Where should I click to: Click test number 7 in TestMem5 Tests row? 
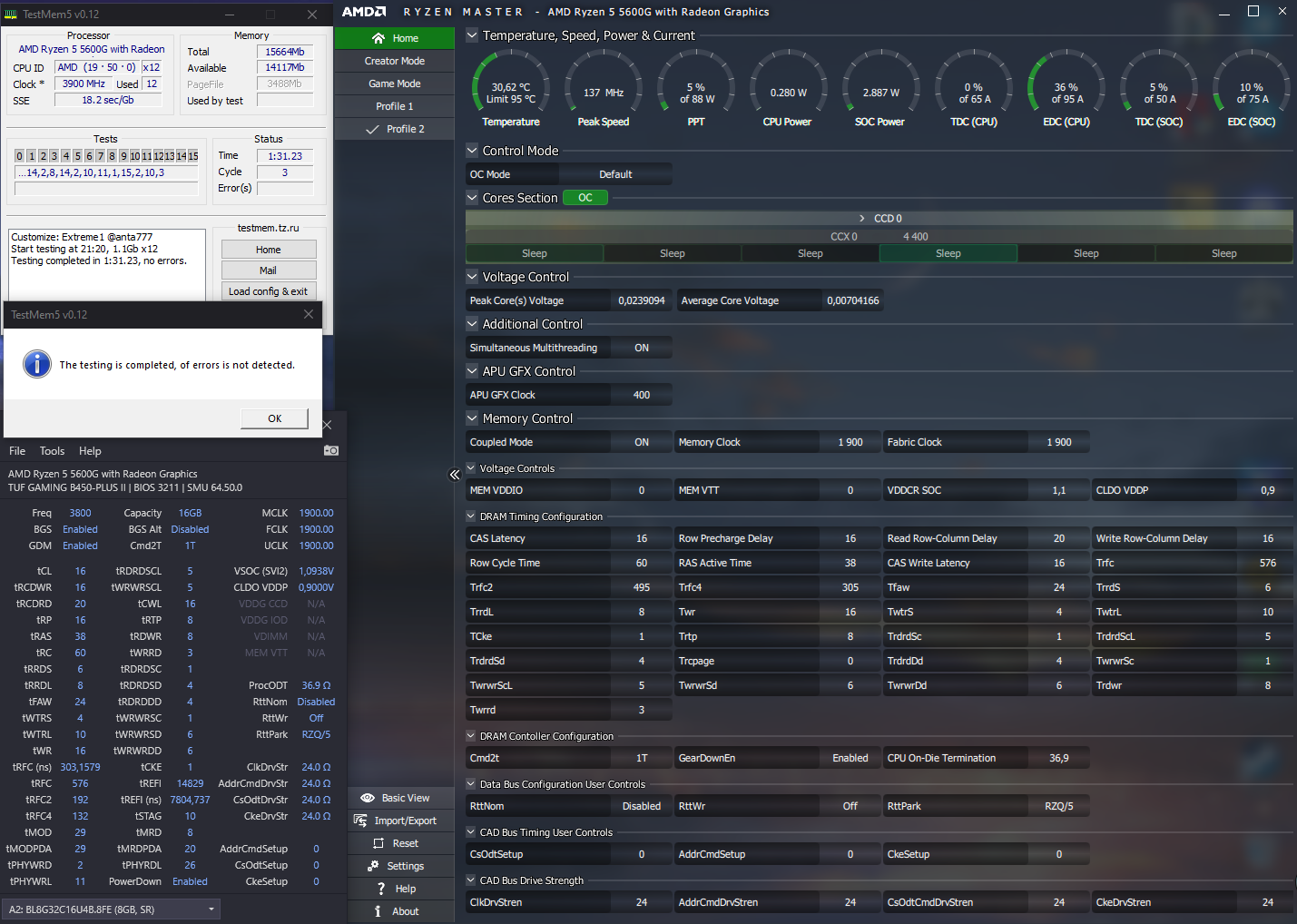(101, 156)
